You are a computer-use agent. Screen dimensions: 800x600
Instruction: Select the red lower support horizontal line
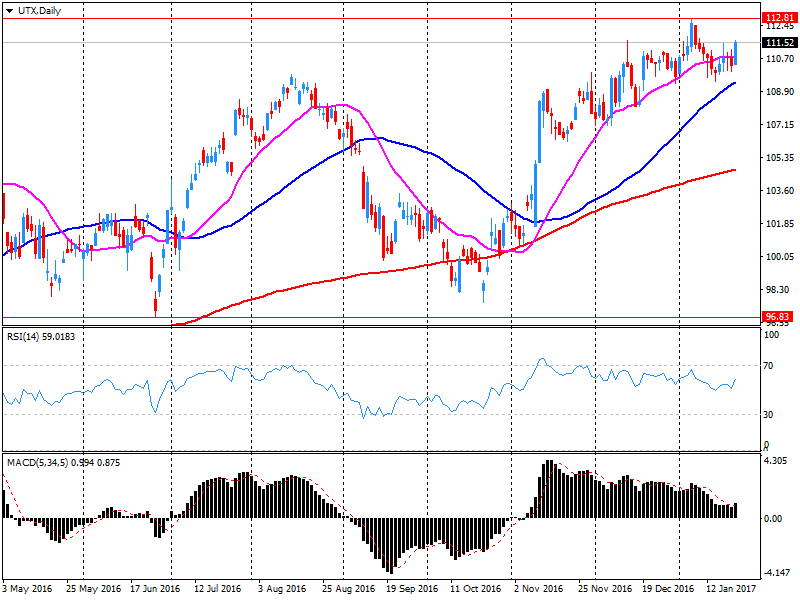coord(381,317)
